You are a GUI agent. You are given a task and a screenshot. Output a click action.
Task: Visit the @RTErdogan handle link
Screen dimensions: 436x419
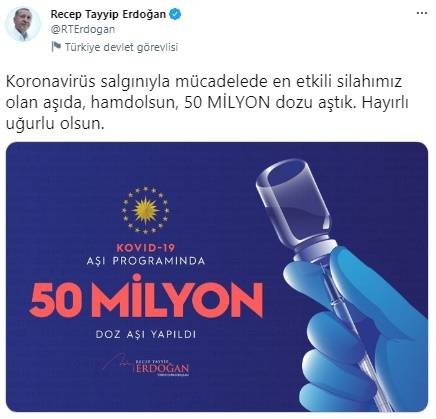(83, 29)
